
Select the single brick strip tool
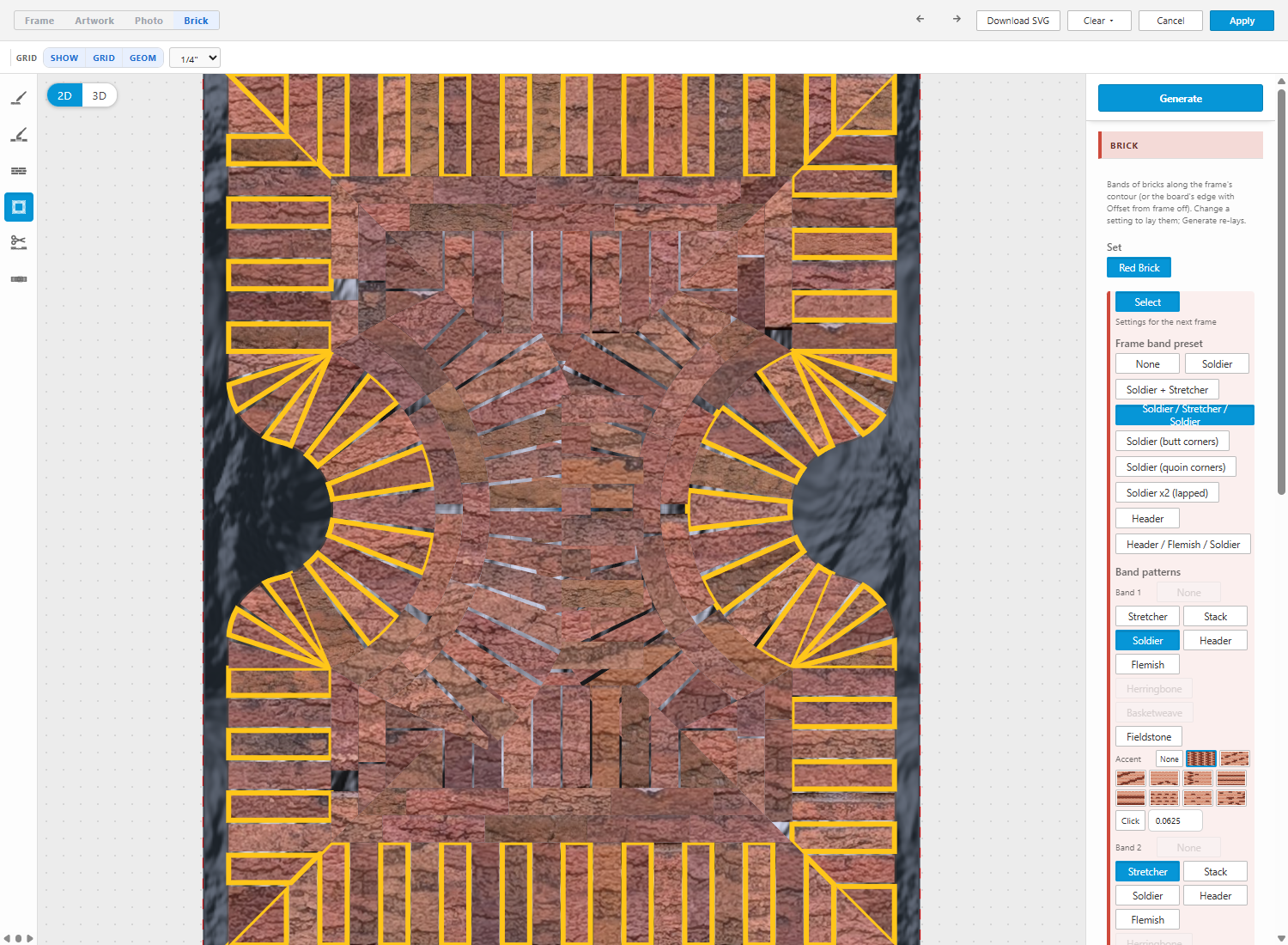19,279
